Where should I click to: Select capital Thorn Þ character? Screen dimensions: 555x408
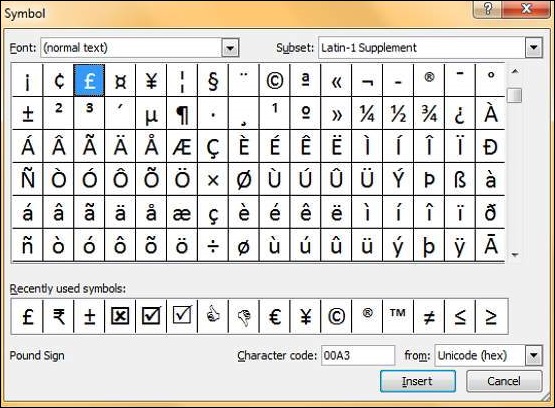coord(429,179)
